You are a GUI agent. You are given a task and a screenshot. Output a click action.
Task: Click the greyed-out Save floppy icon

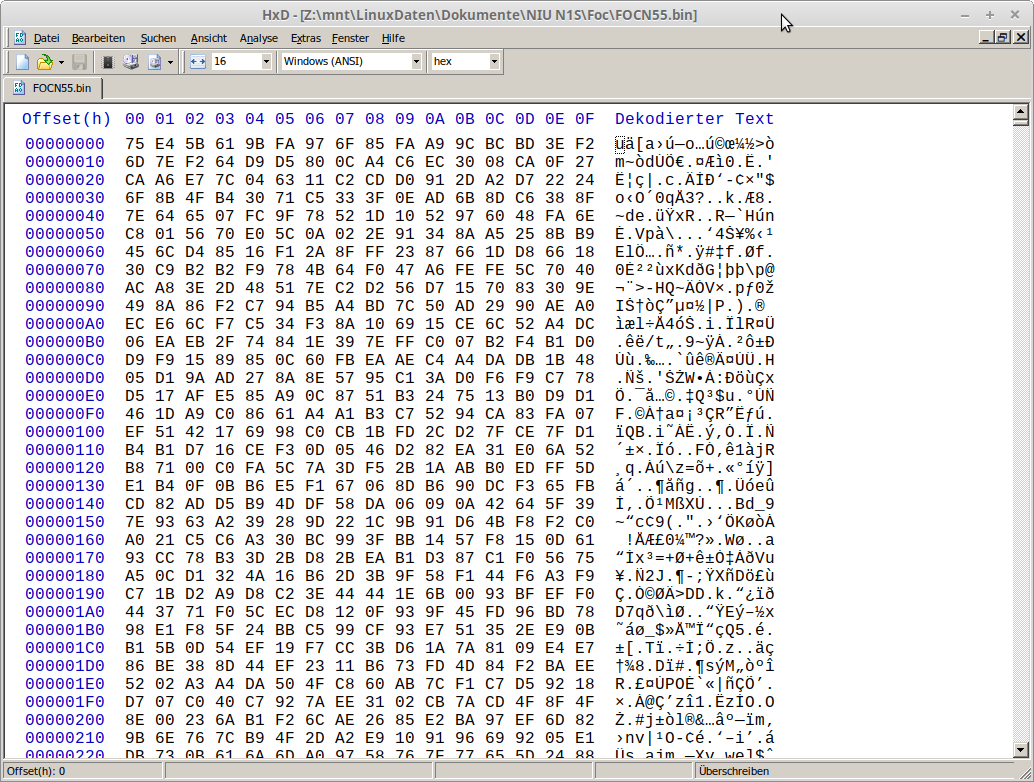(x=79, y=62)
